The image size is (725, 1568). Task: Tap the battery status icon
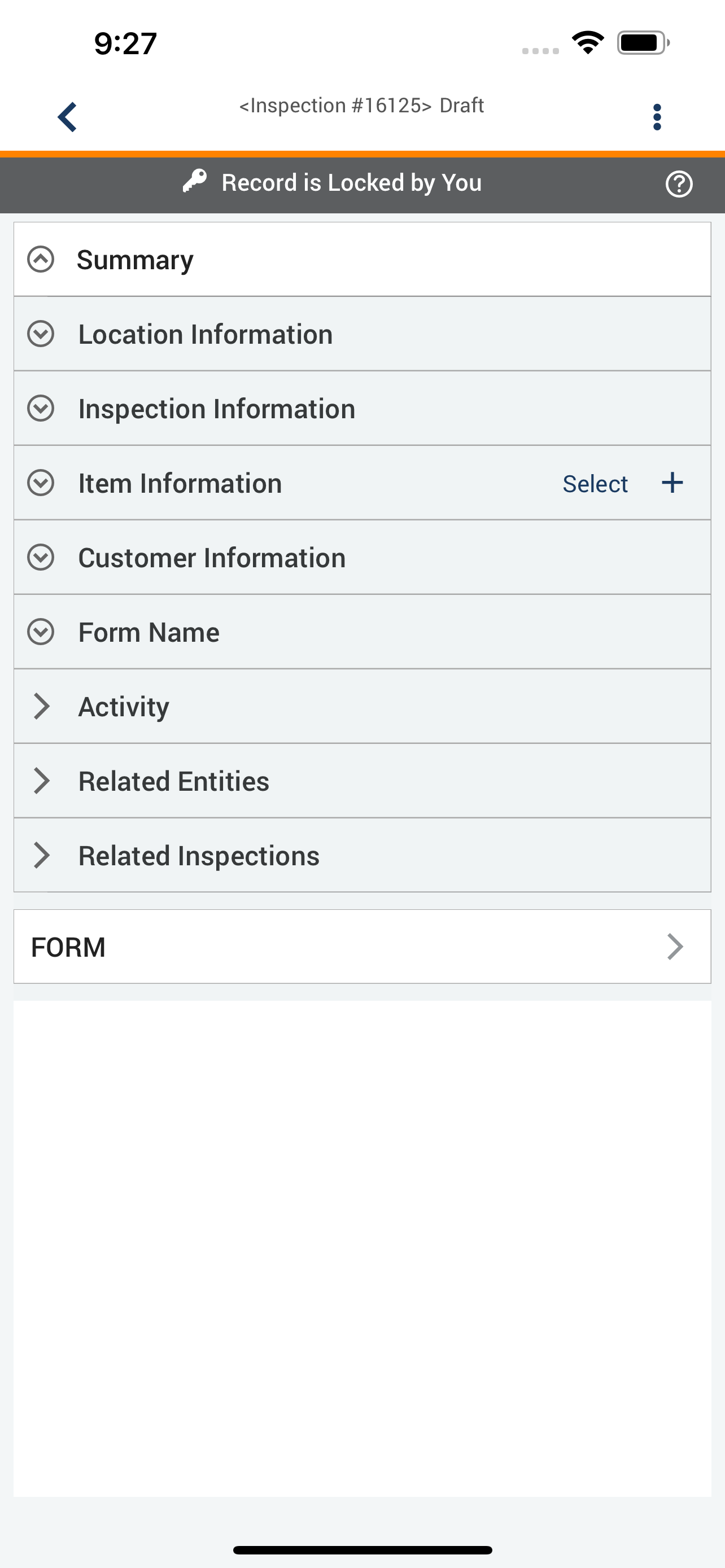(x=643, y=42)
